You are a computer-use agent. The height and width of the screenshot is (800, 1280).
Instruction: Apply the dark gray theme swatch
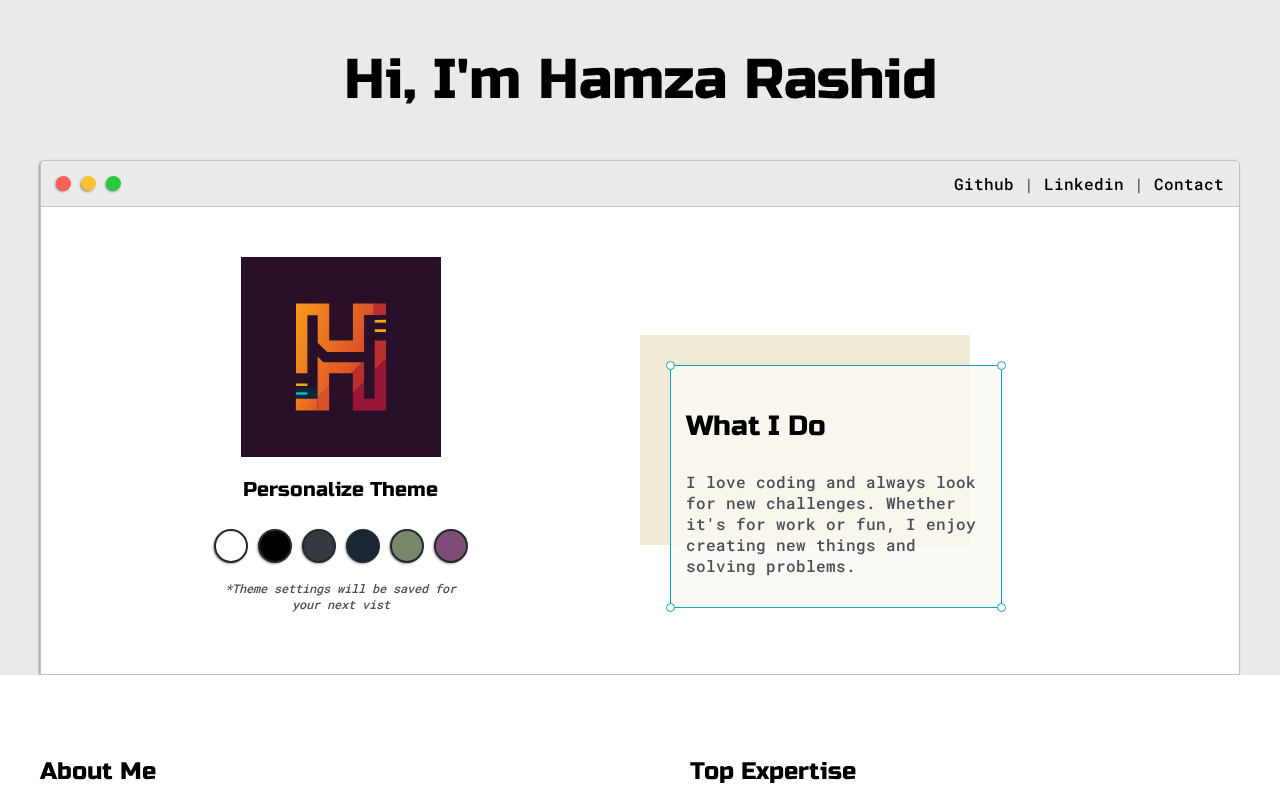click(x=319, y=546)
